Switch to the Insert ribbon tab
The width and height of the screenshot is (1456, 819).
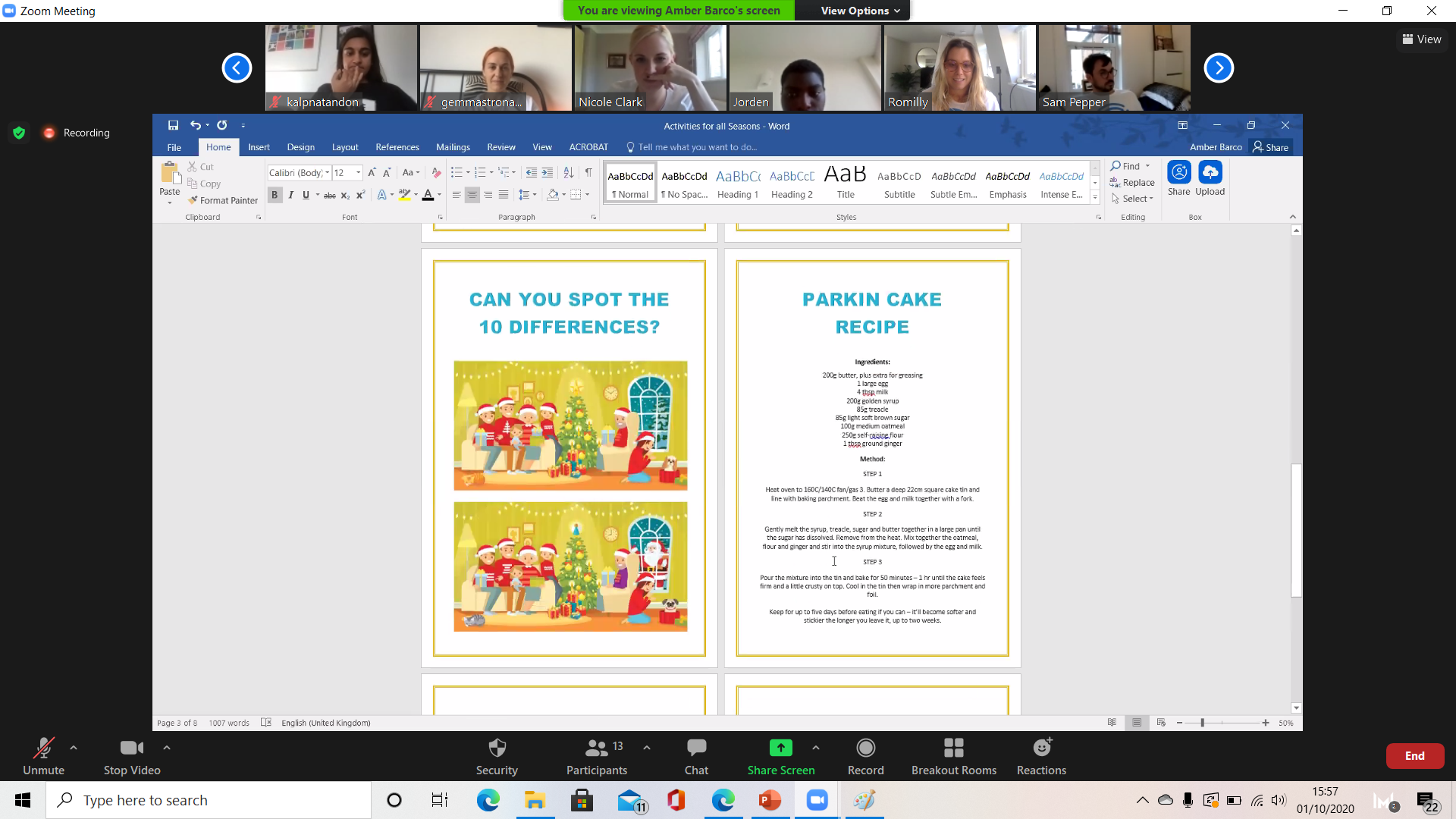click(259, 147)
